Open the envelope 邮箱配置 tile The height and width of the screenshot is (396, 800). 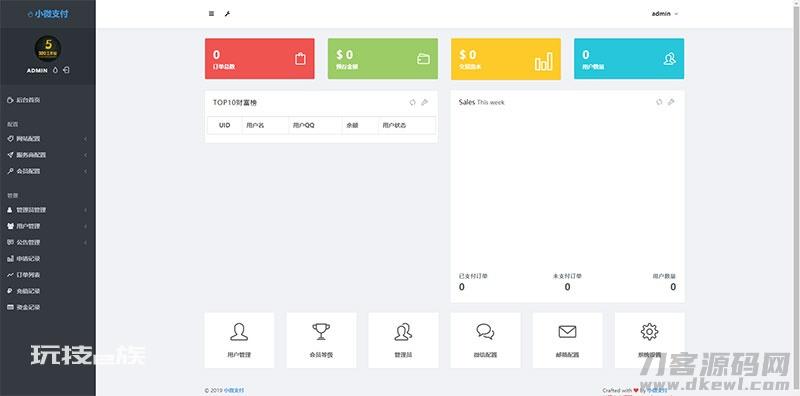coord(567,340)
